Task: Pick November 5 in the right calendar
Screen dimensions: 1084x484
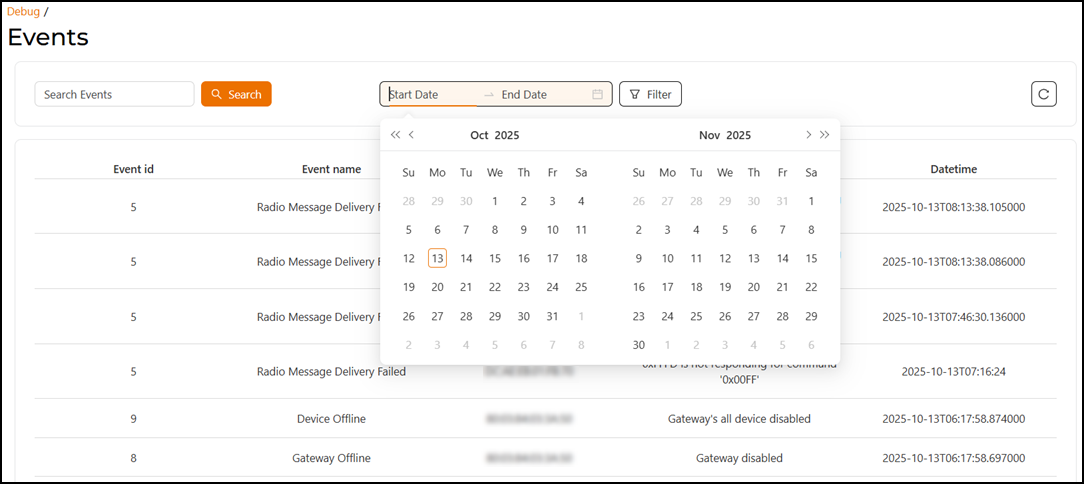Action: (725, 230)
